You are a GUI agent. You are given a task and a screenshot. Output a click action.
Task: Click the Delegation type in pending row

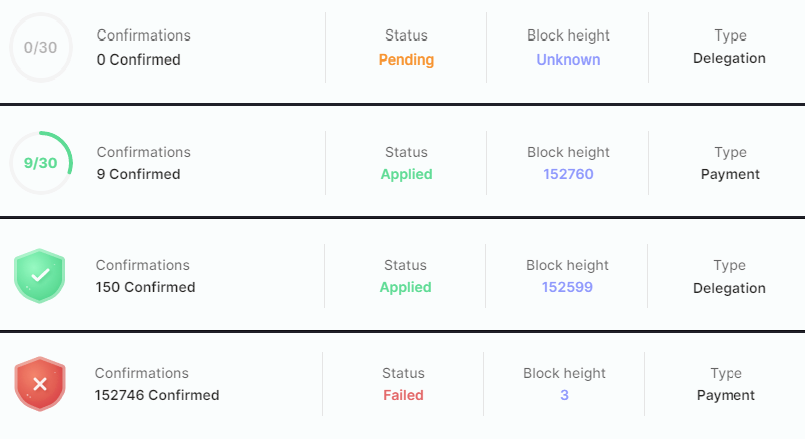[x=730, y=58]
